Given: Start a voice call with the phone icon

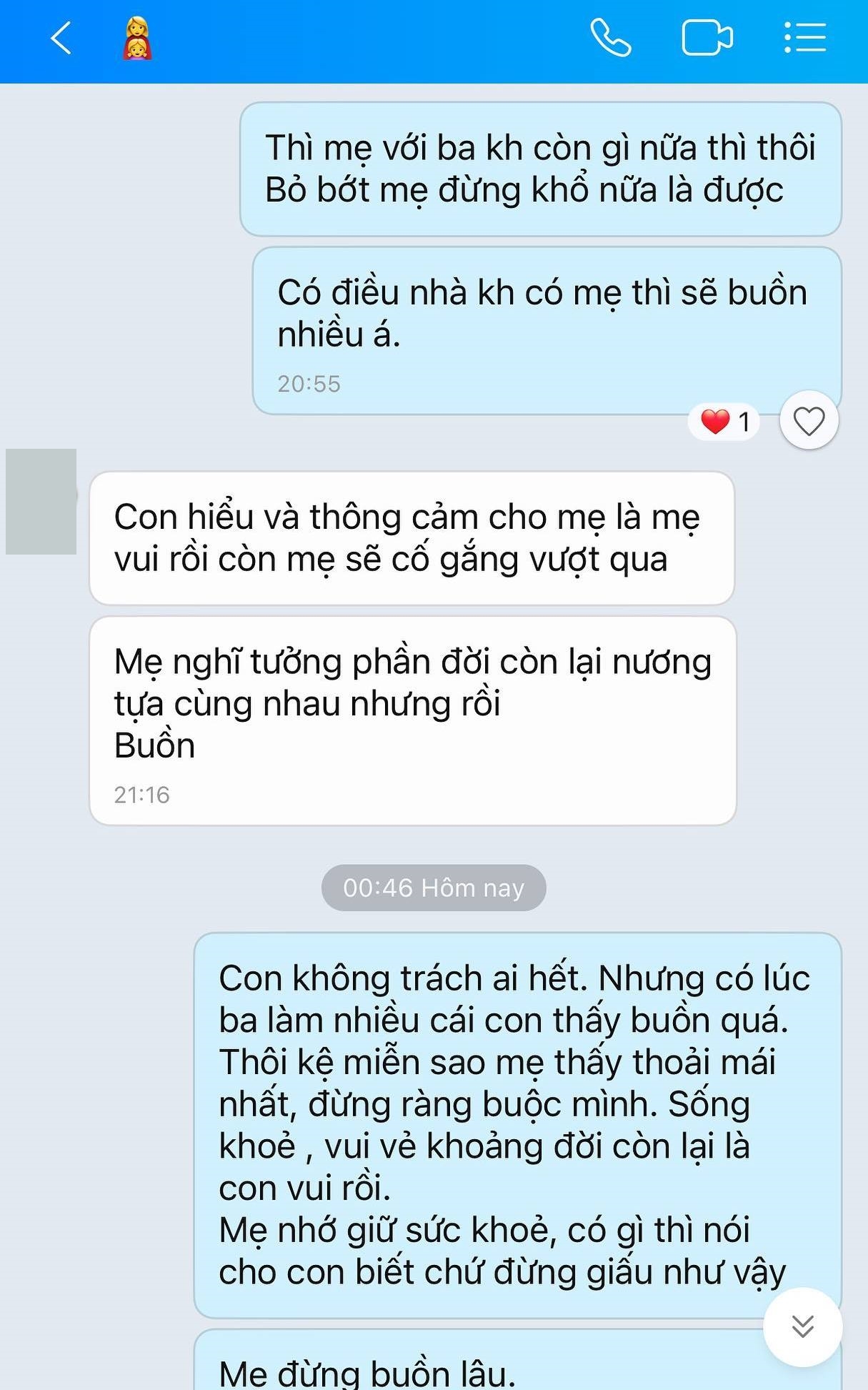Looking at the screenshot, I should tap(611, 37).
